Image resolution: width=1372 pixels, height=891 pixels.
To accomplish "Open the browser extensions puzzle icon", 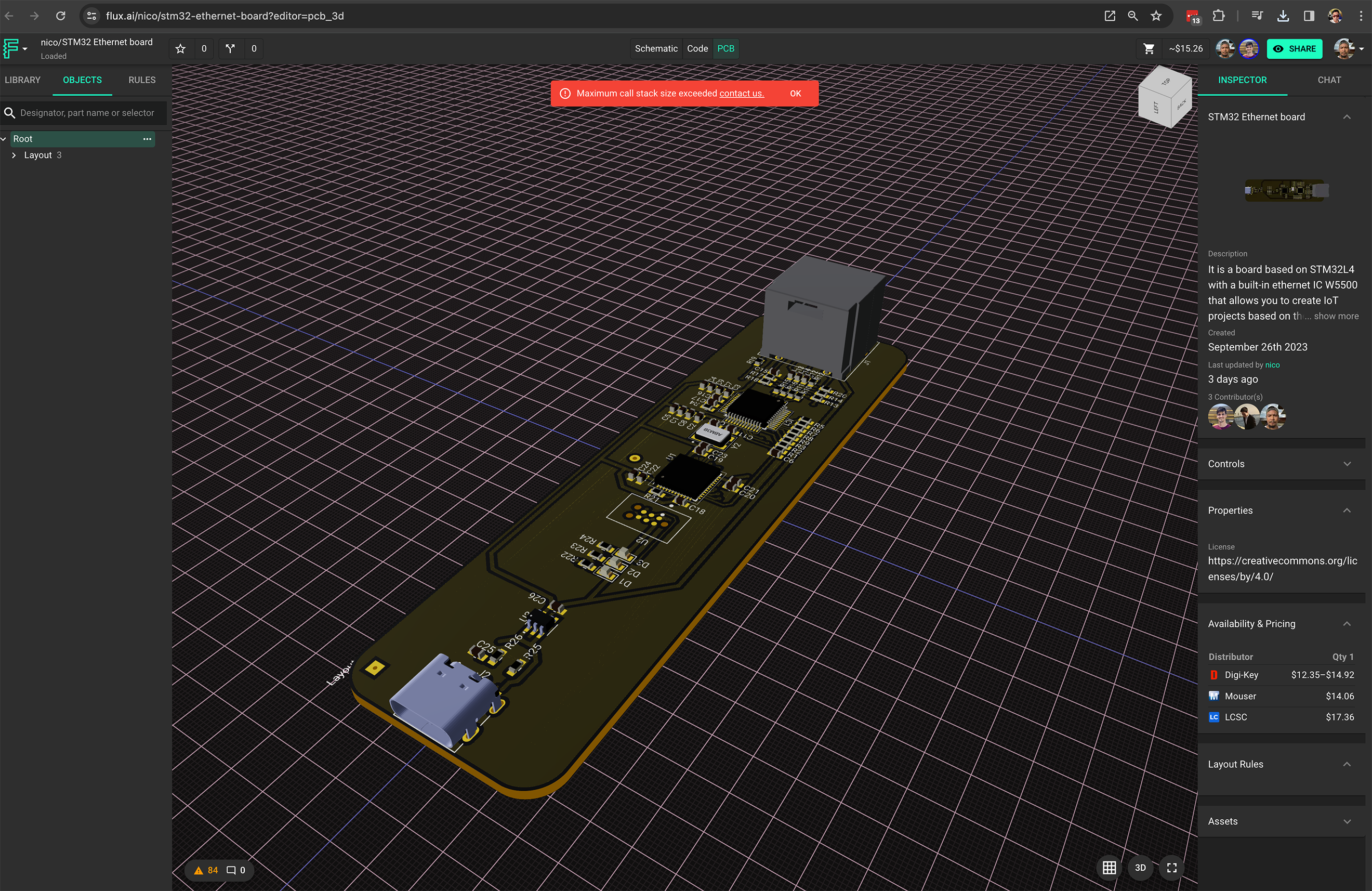I will coord(1218,16).
